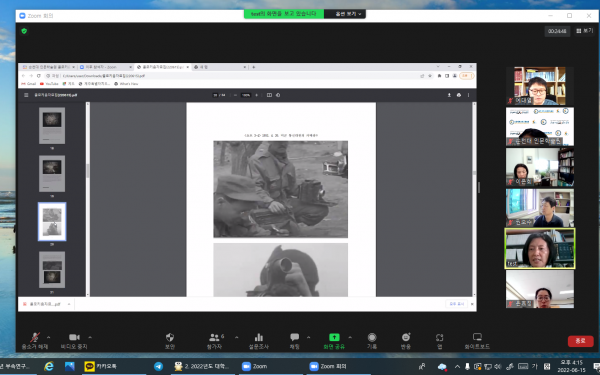Click the PDF page number field
Viewport: 600px width, 375px height.
pyautogui.click(x=215, y=95)
